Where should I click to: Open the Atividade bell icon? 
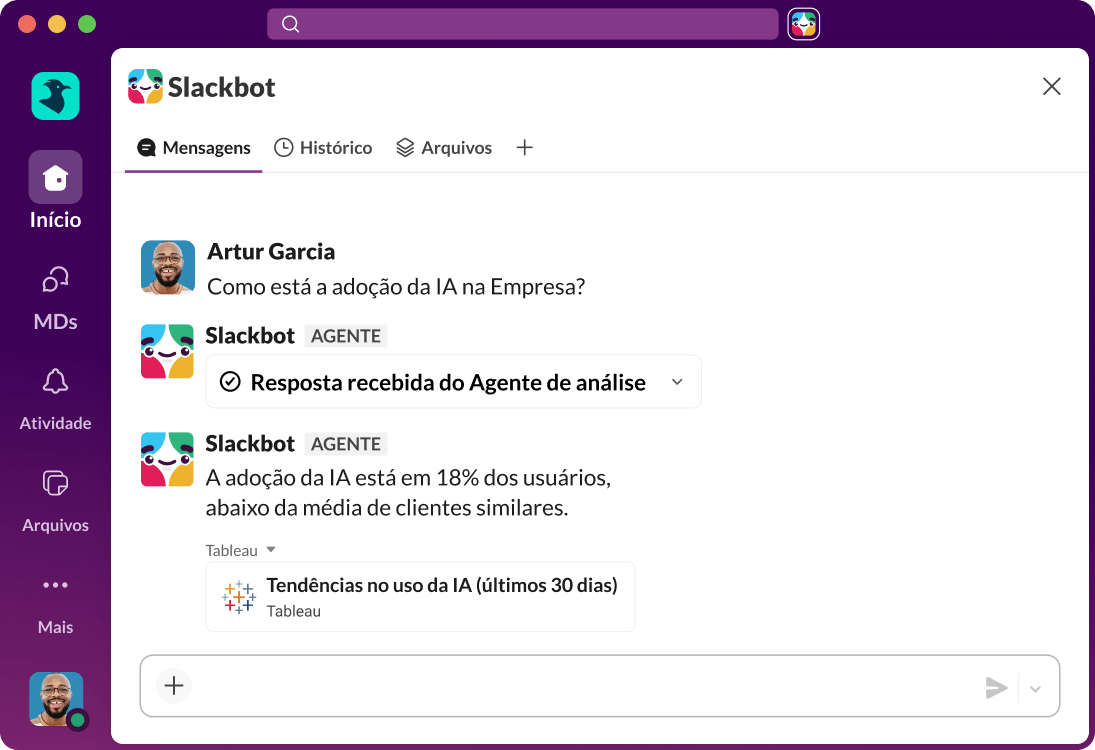55,380
